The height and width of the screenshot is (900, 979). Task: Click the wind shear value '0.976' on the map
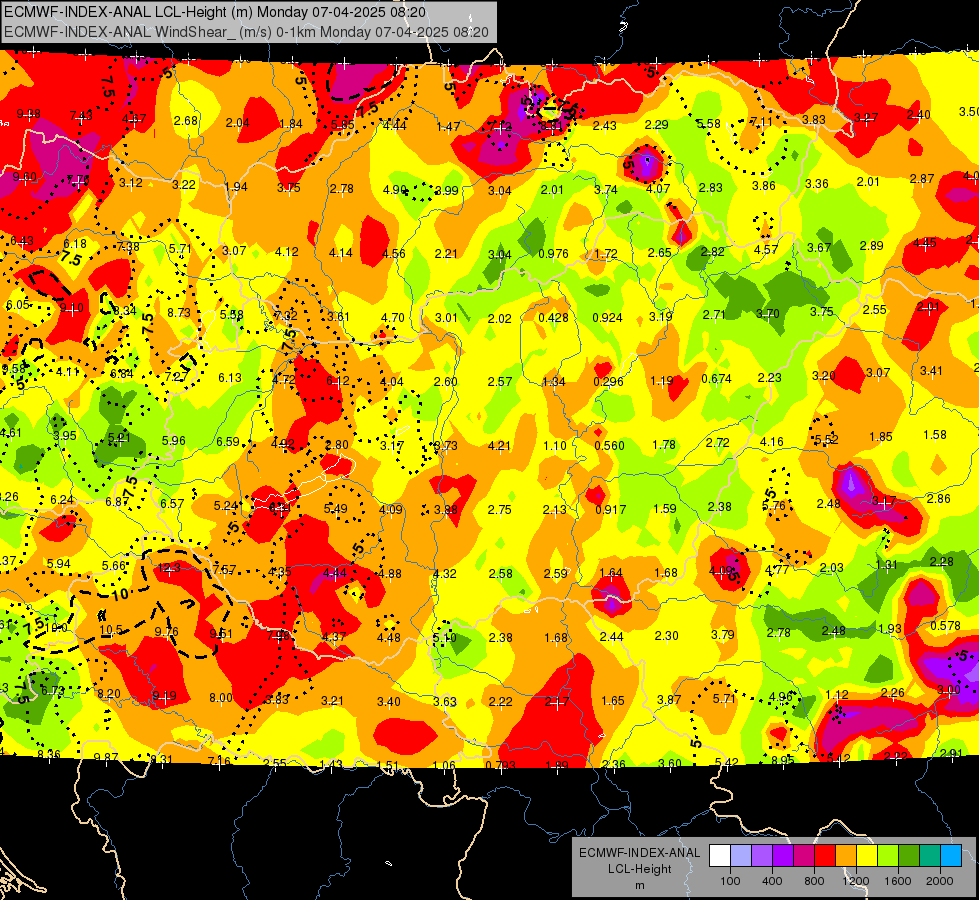(x=553, y=254)
